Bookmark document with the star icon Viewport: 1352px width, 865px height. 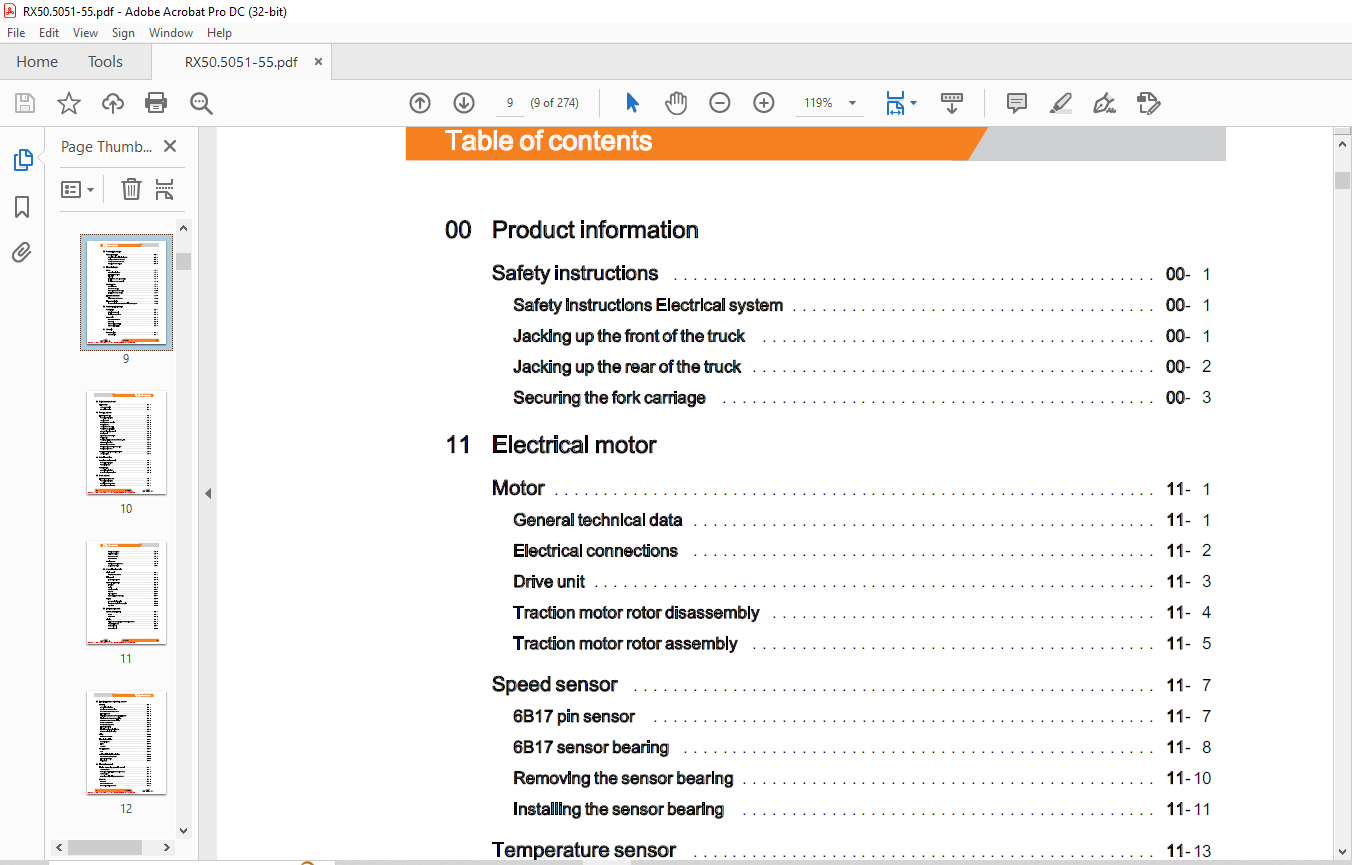pos(68,103)
